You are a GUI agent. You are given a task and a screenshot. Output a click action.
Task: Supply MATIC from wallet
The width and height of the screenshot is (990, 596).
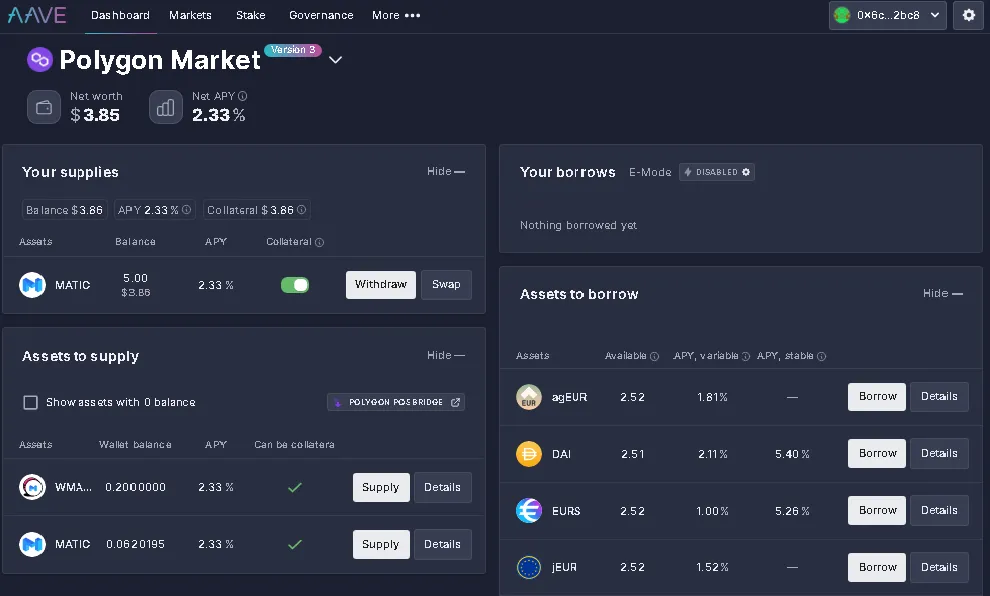tap(381, 544)
